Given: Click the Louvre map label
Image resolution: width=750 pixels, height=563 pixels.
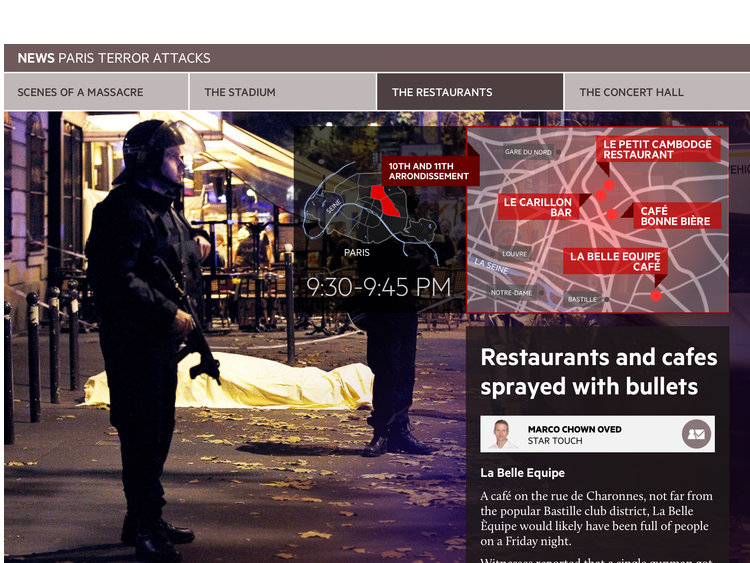Looking at the screenshot, I should coord(515,254).
